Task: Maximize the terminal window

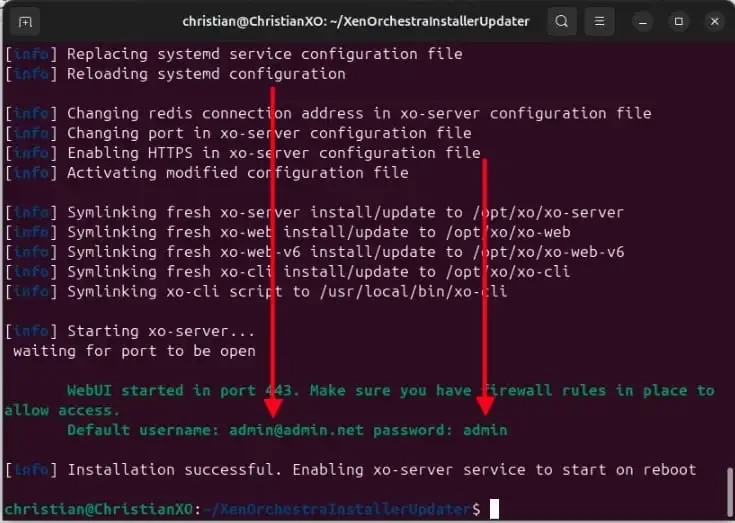Action: [679, 22]
